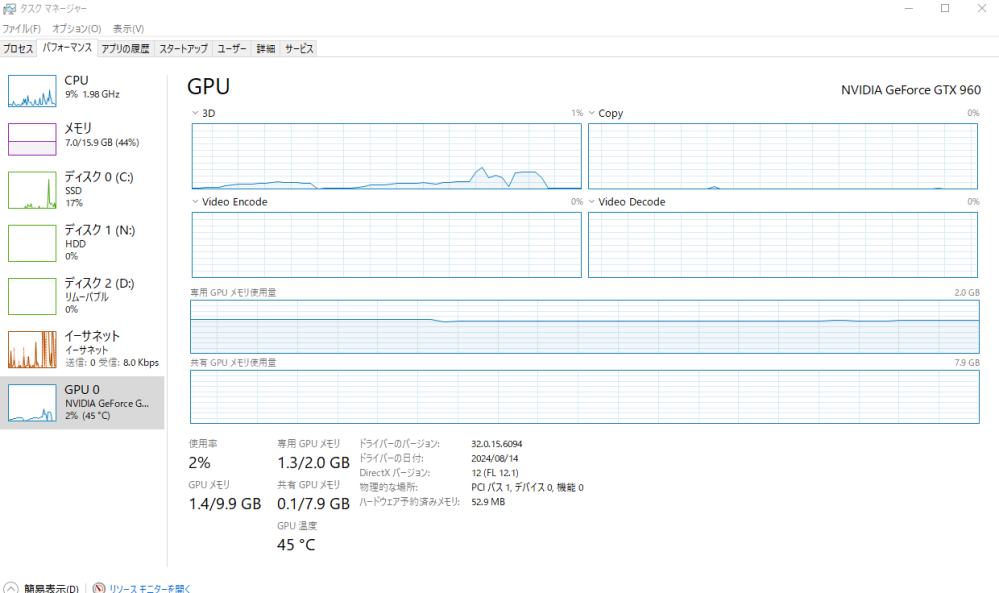
Task: Click the 3D engine usage graph
Action: (387, 156)
